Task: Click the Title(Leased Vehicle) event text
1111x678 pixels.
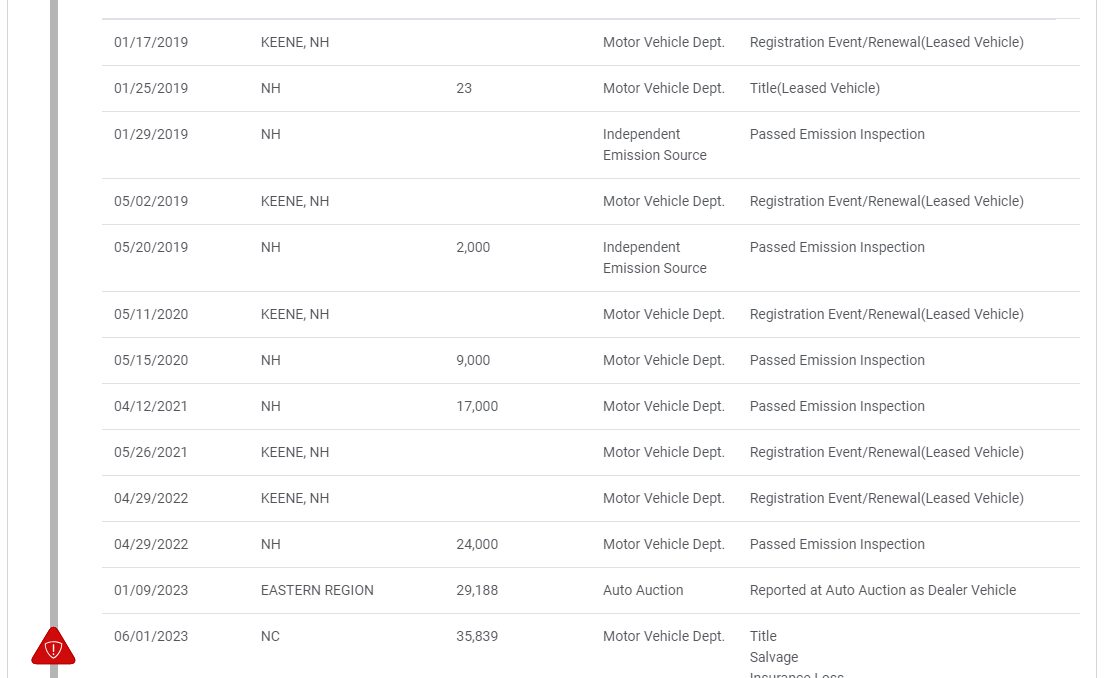Action: (x=815, y=88)
